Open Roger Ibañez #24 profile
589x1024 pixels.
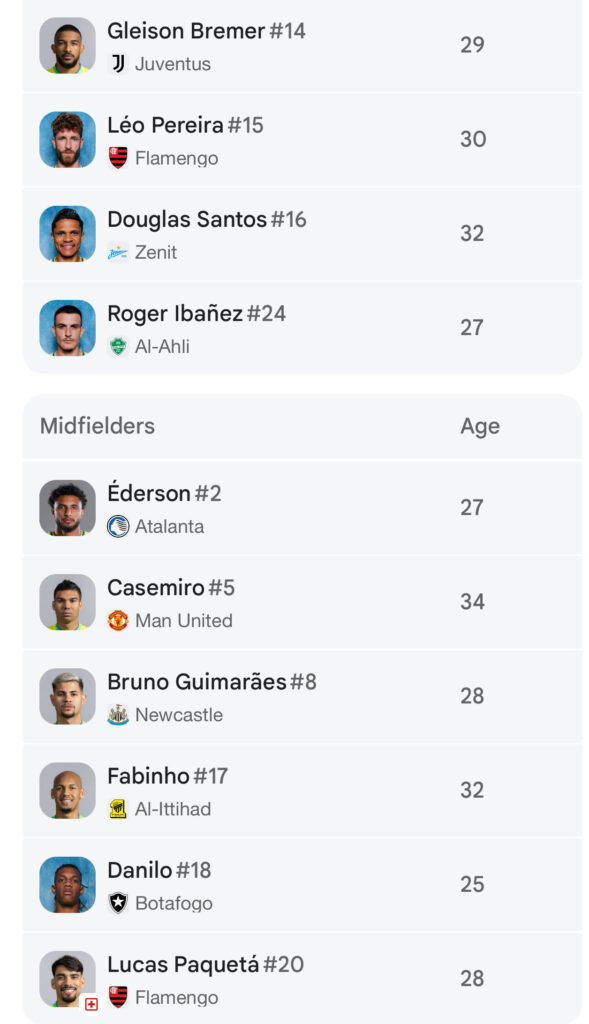pos(302,327)
